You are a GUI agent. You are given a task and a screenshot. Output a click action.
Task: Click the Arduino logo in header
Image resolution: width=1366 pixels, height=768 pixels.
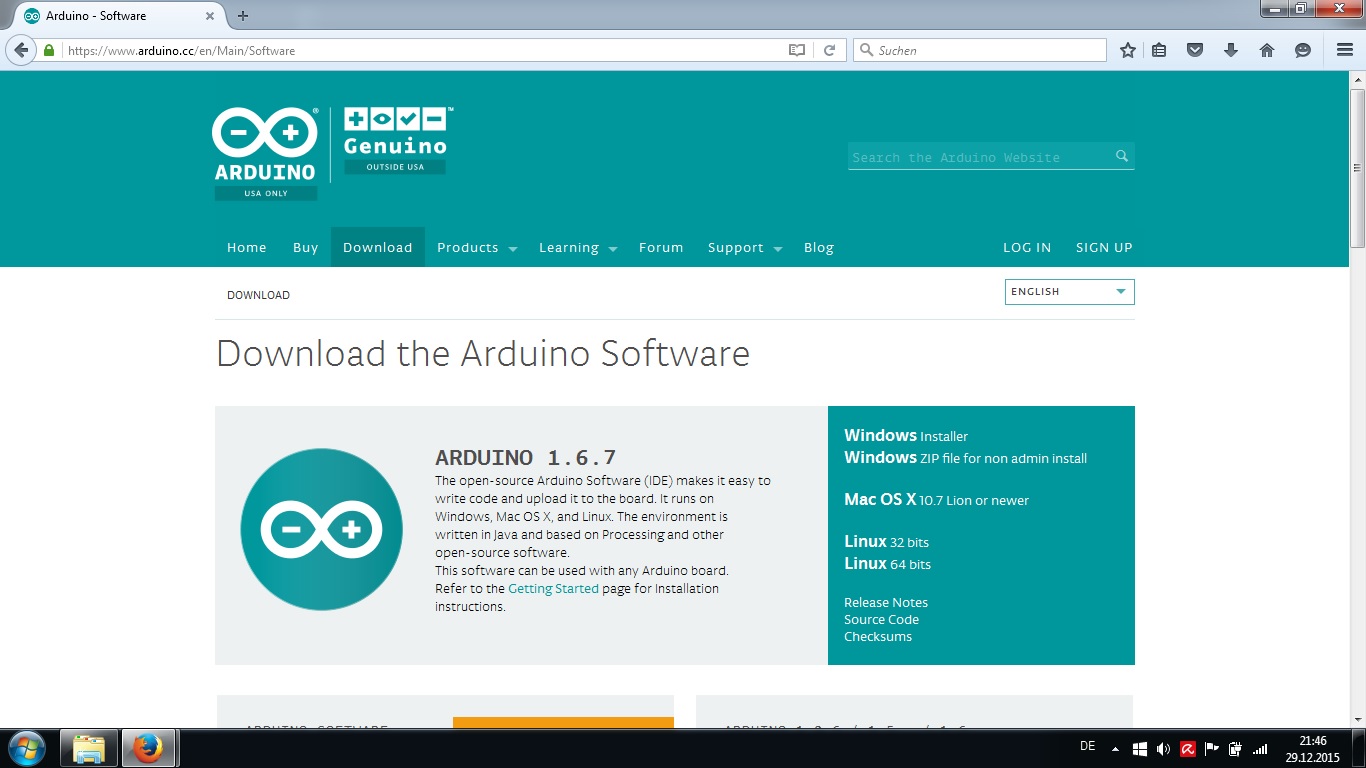(x=266, y=153)
